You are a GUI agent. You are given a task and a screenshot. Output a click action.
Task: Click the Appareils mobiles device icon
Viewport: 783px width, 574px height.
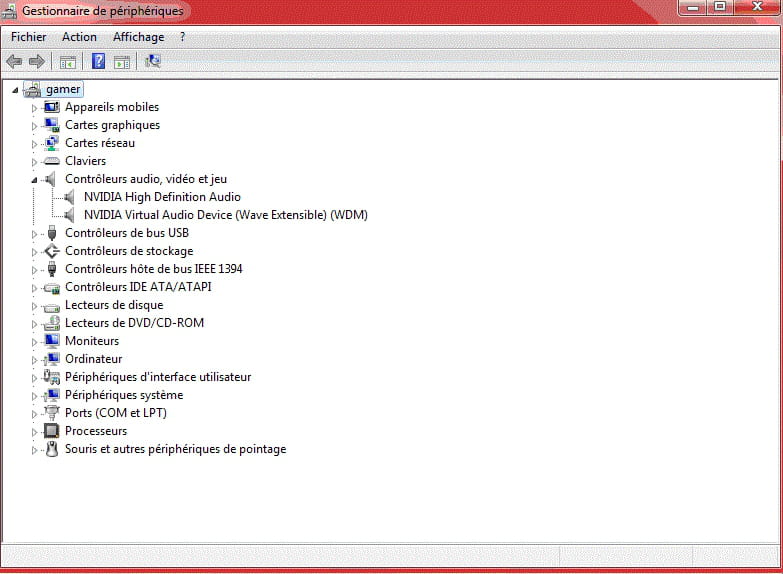point(51,107)
